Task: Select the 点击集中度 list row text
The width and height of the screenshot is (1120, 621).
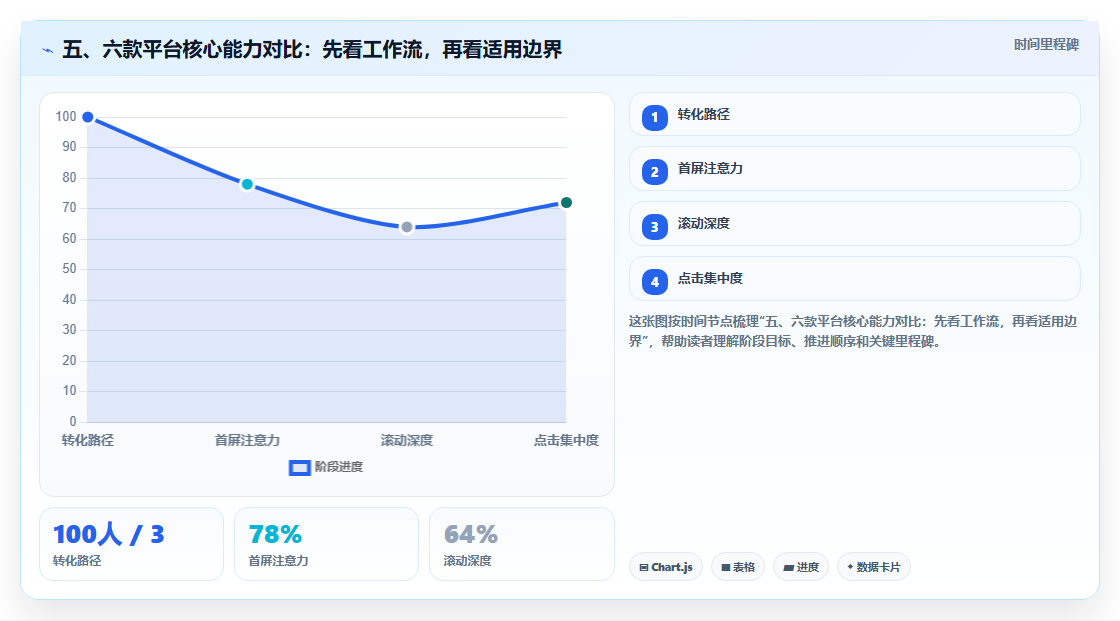Action: point(710,279)
